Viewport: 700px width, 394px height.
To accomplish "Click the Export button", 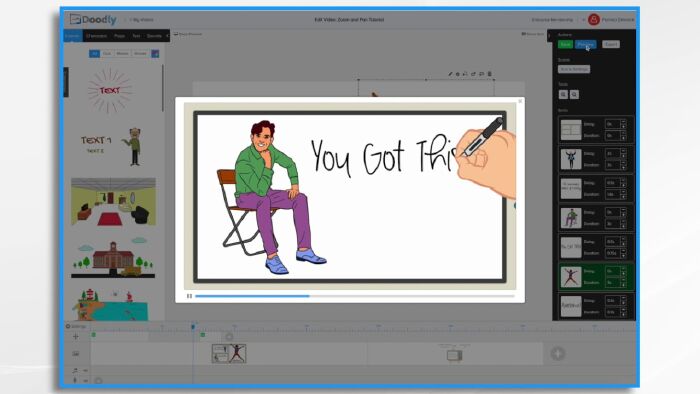I will [x=610, y=44].
